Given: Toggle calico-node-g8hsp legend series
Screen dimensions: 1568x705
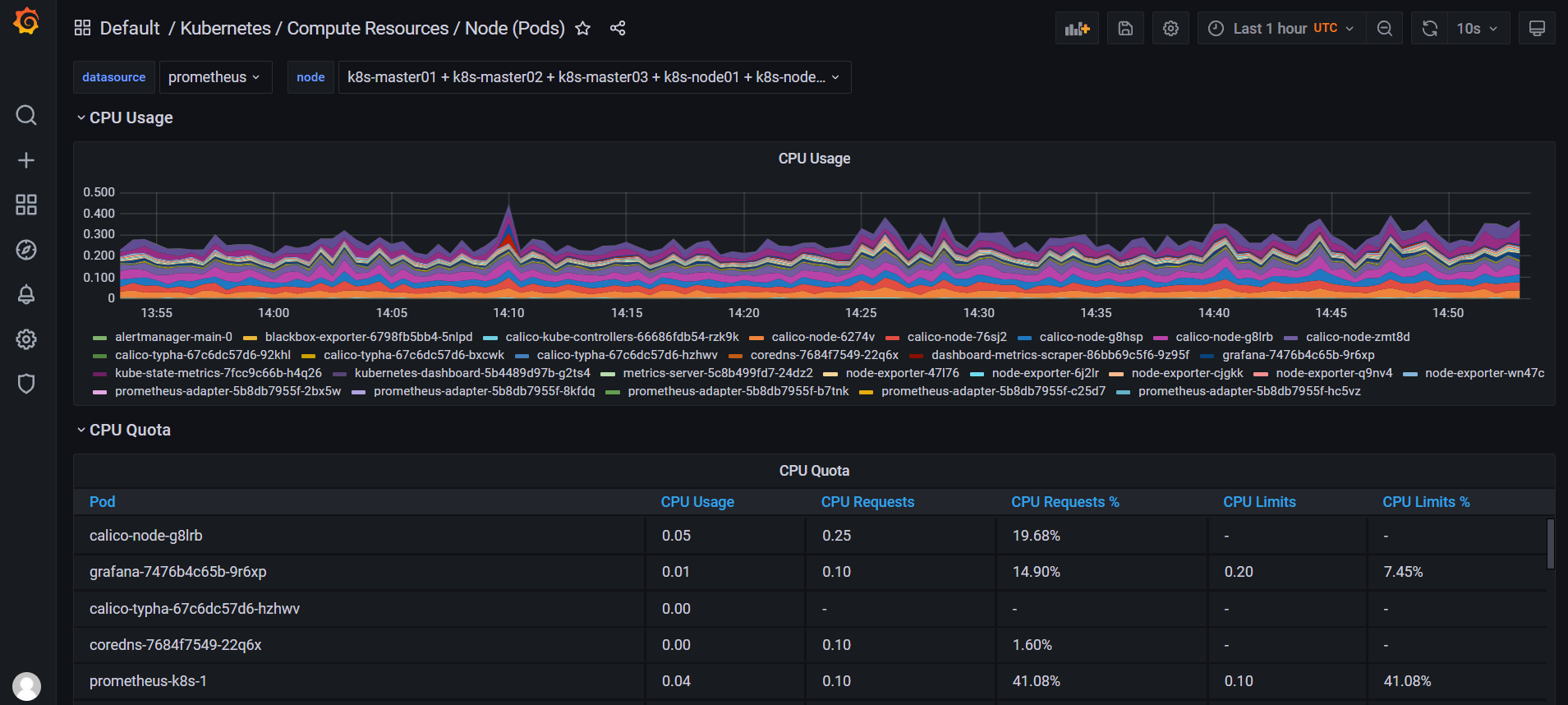Looking at the screenshot, I should pos(1091,337).
